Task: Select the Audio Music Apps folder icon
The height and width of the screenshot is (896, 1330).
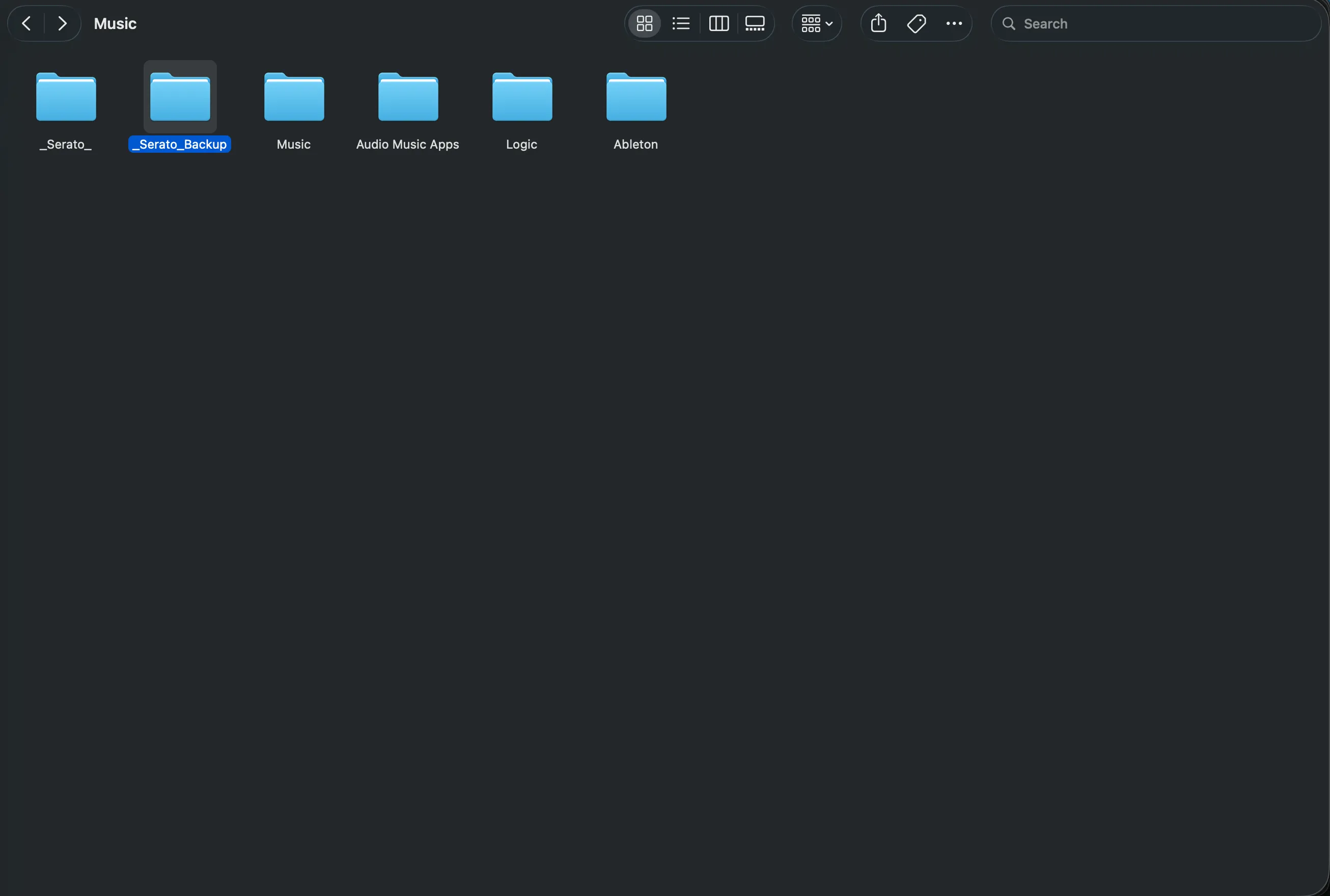Action: (408, 97)
